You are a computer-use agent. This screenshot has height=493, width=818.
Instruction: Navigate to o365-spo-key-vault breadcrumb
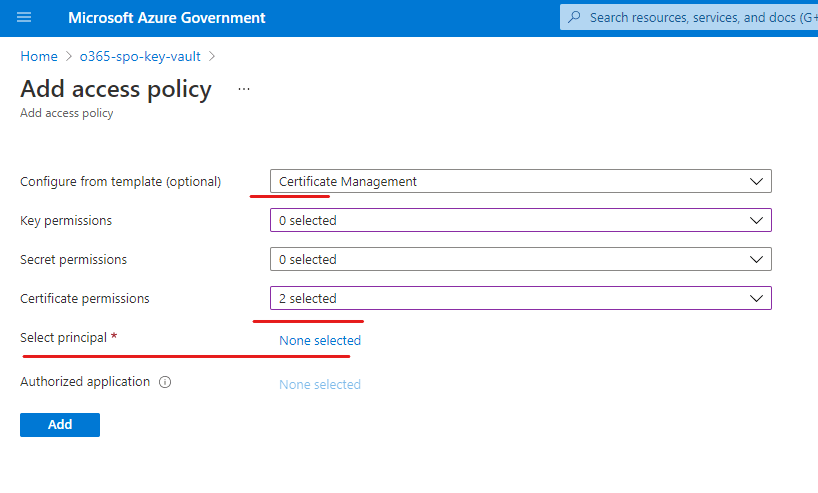[x=140, y=57]
